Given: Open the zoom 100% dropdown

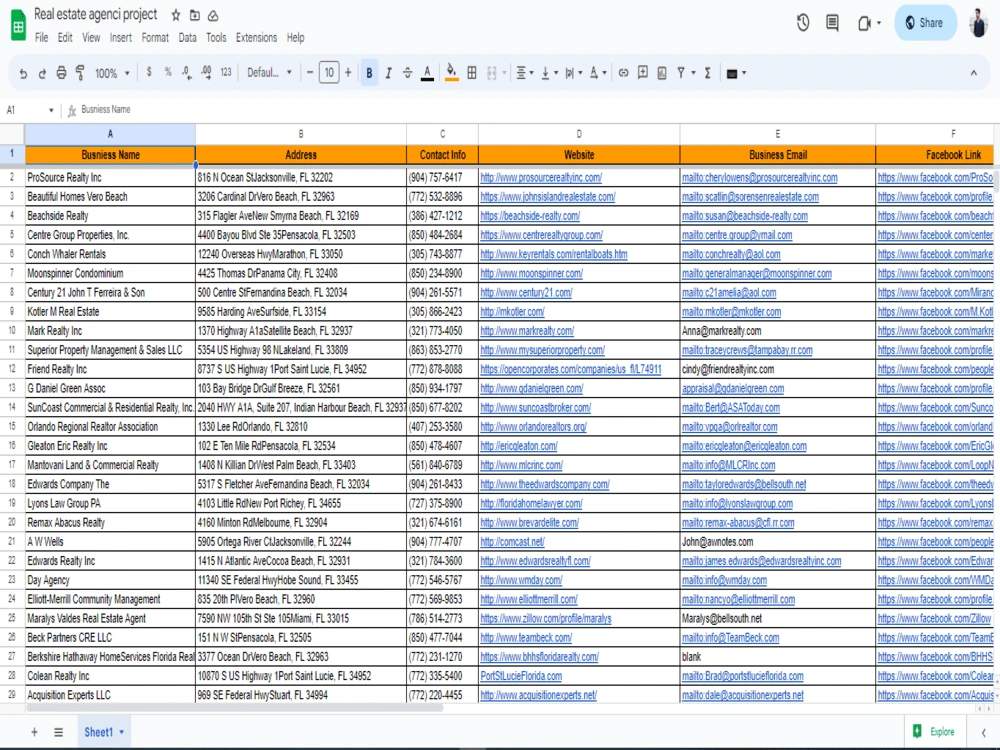Looking at the screenshot, I should click(112, 73).
